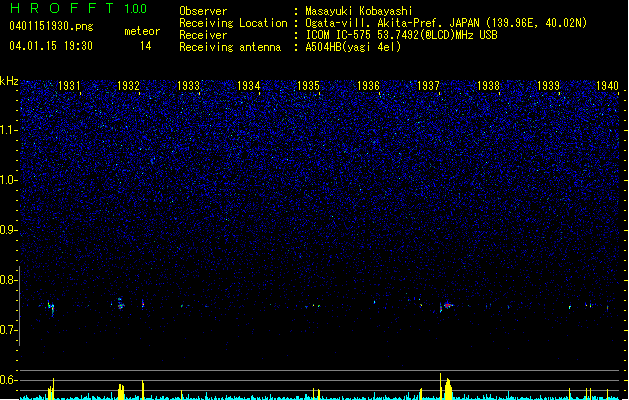Select the Ogata-vill. Akita-Pref. JAPAN location text

[446, 23]
